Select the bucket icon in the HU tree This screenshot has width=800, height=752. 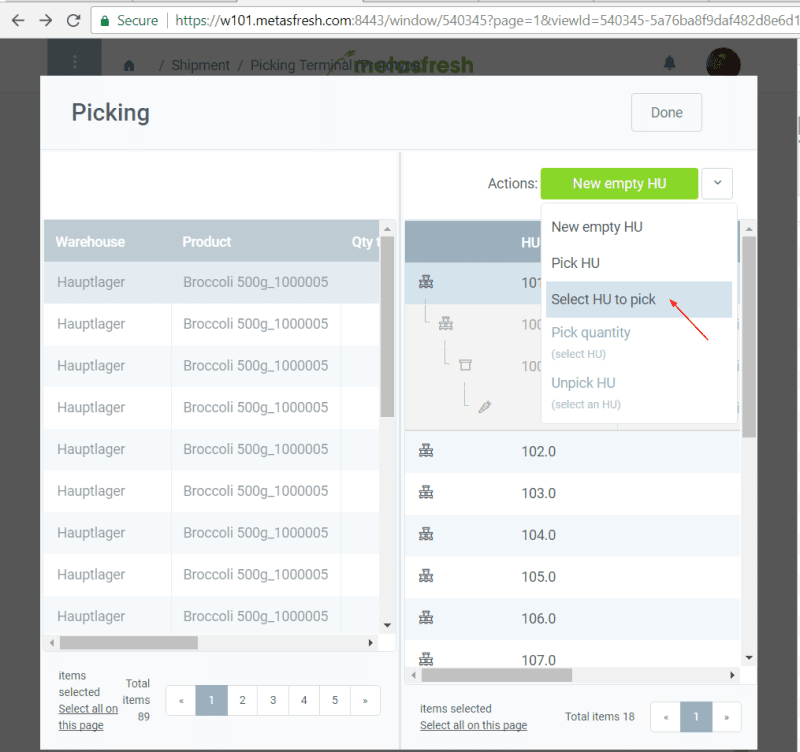tap(465, 365)
